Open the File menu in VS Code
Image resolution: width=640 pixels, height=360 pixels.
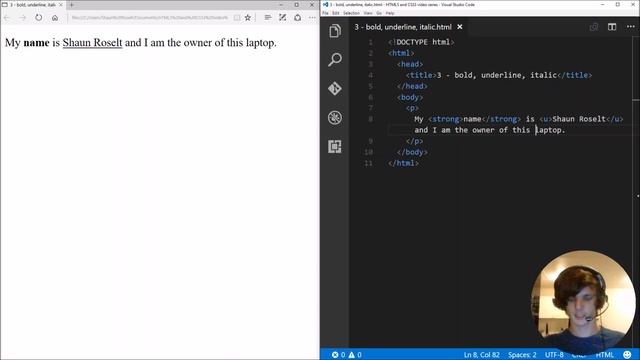point(325,13)
